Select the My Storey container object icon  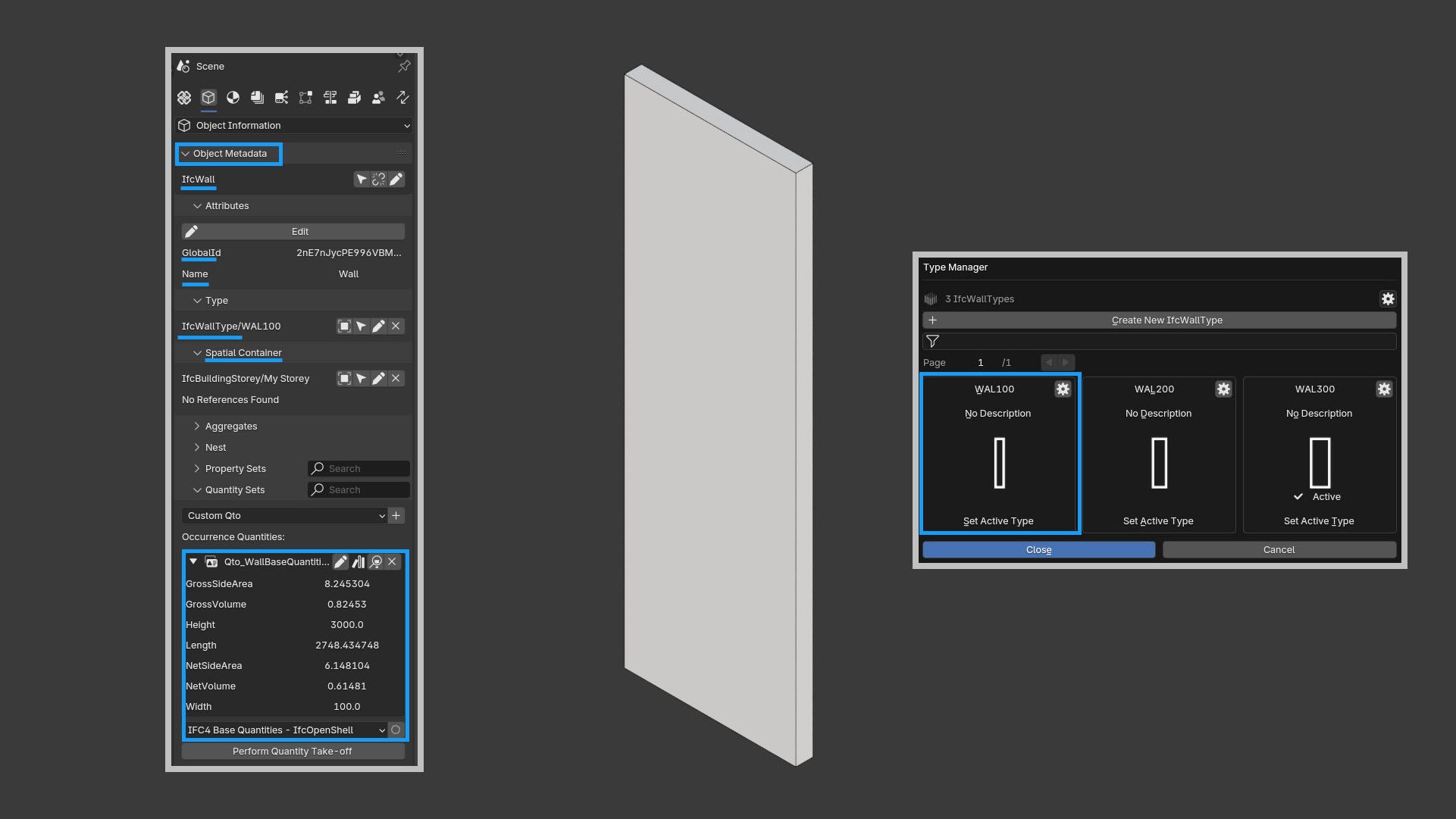tap(344, 379)
